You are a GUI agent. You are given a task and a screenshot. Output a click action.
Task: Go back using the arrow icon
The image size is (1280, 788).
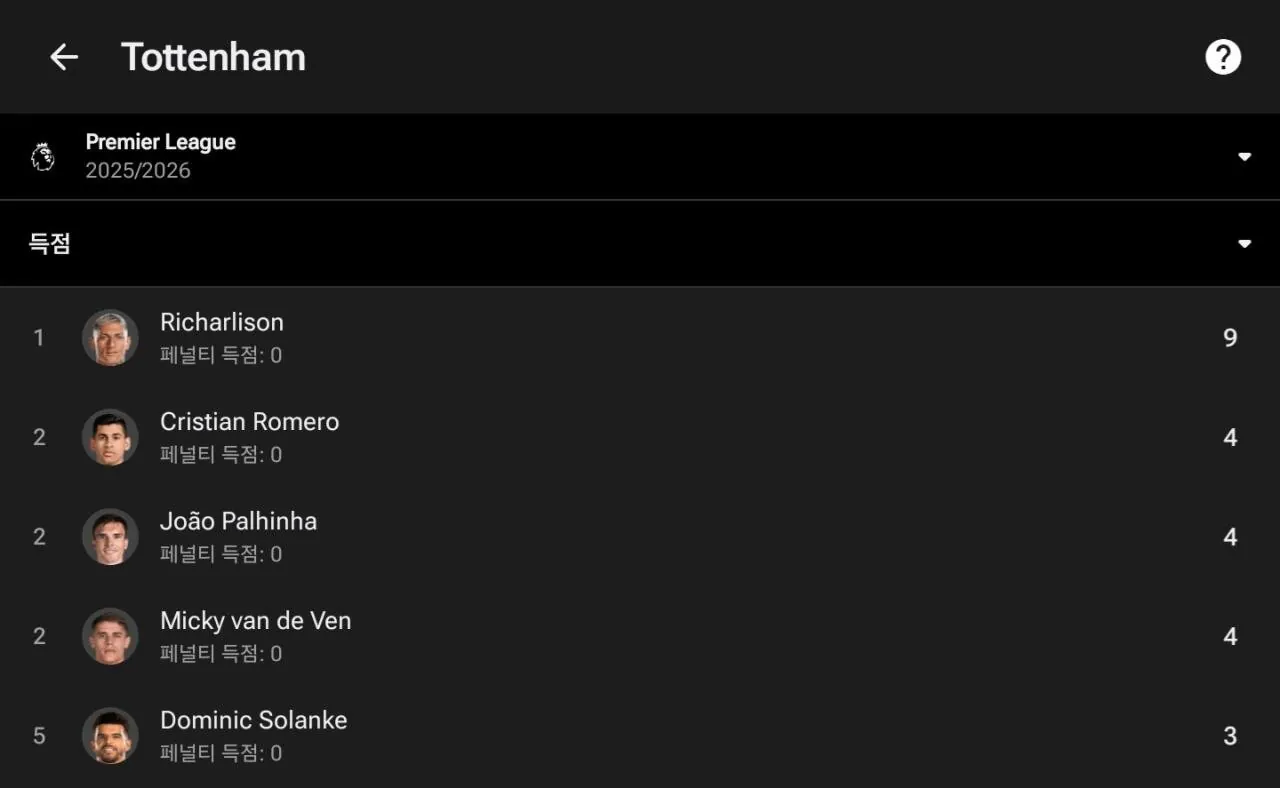(x=64, y=57)
